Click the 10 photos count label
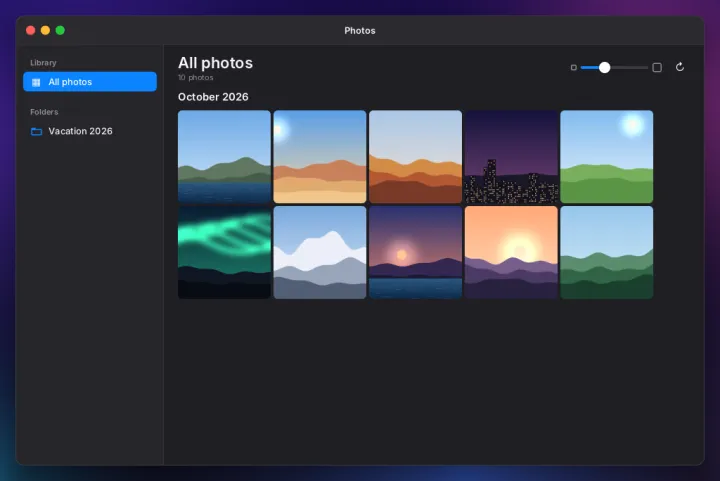Image resolution: width=720 pixels, height=481 pixels. [196, 78]
